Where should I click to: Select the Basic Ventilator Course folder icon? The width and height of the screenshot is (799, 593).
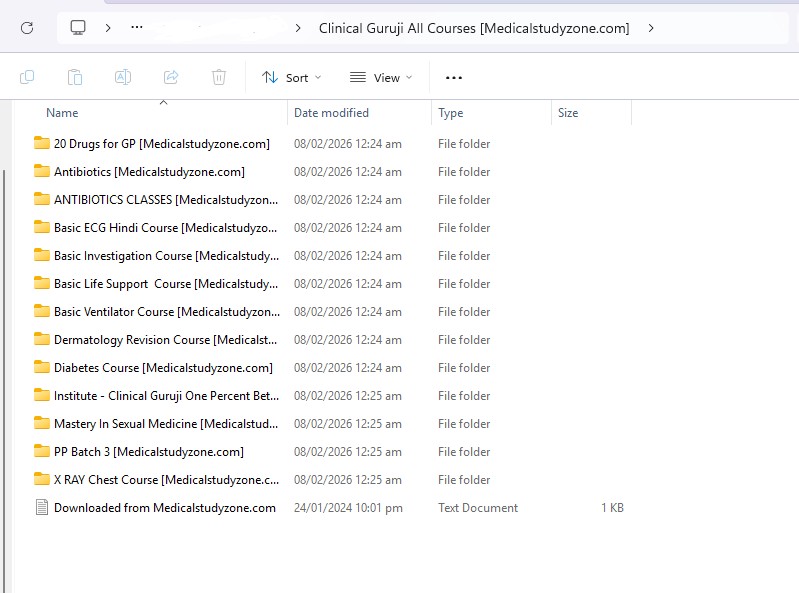42,311
